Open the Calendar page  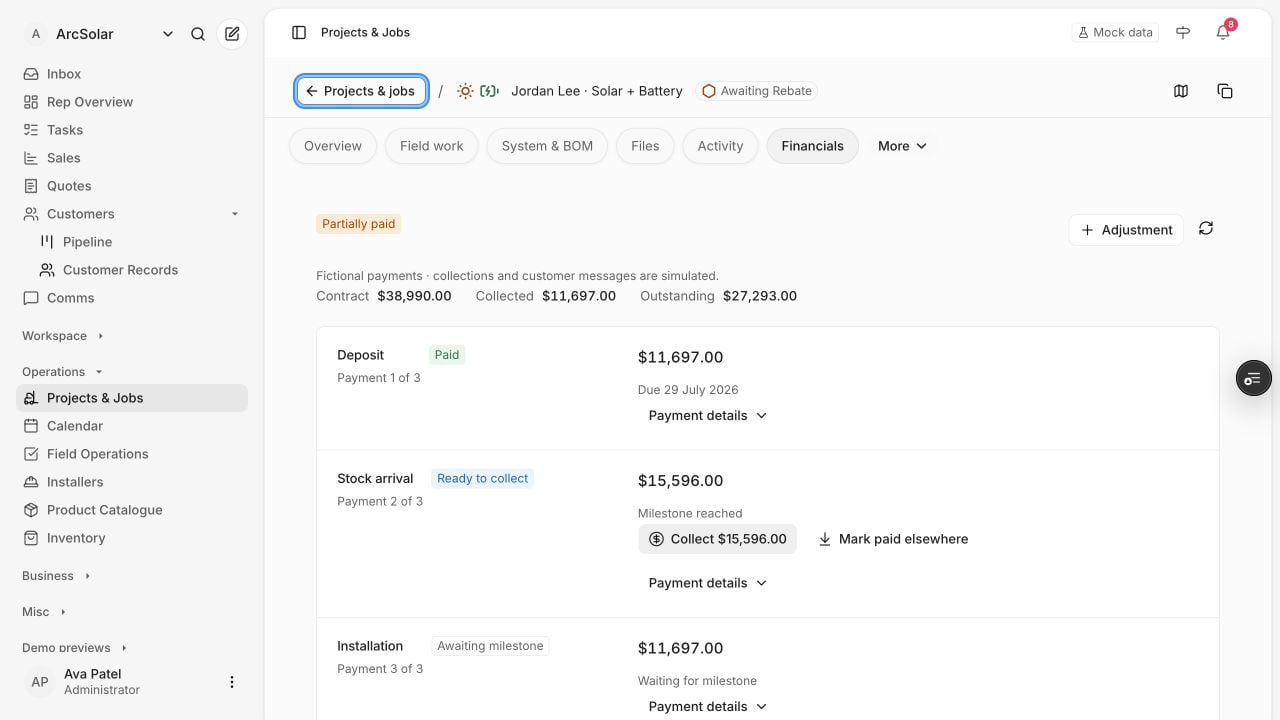point(132,426)
